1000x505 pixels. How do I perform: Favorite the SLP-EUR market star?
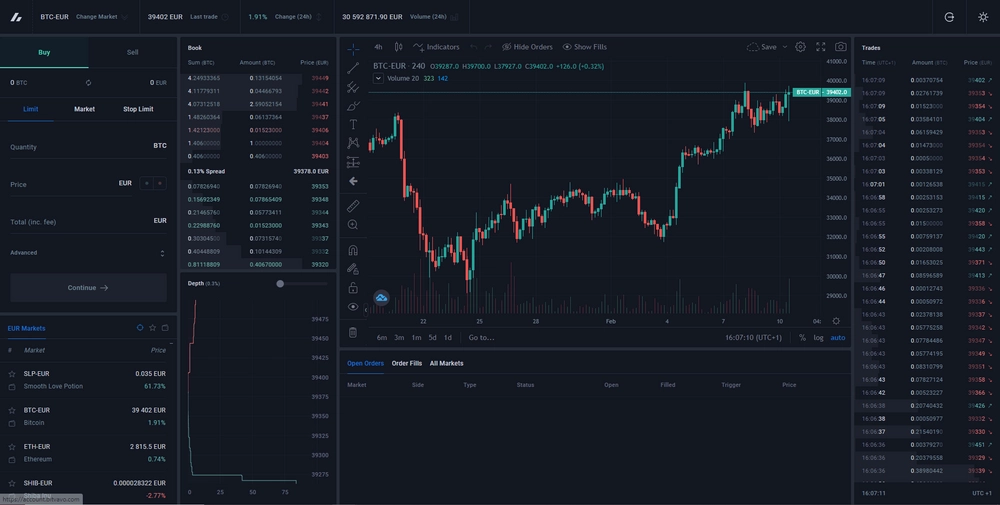[x=11, y=374]
